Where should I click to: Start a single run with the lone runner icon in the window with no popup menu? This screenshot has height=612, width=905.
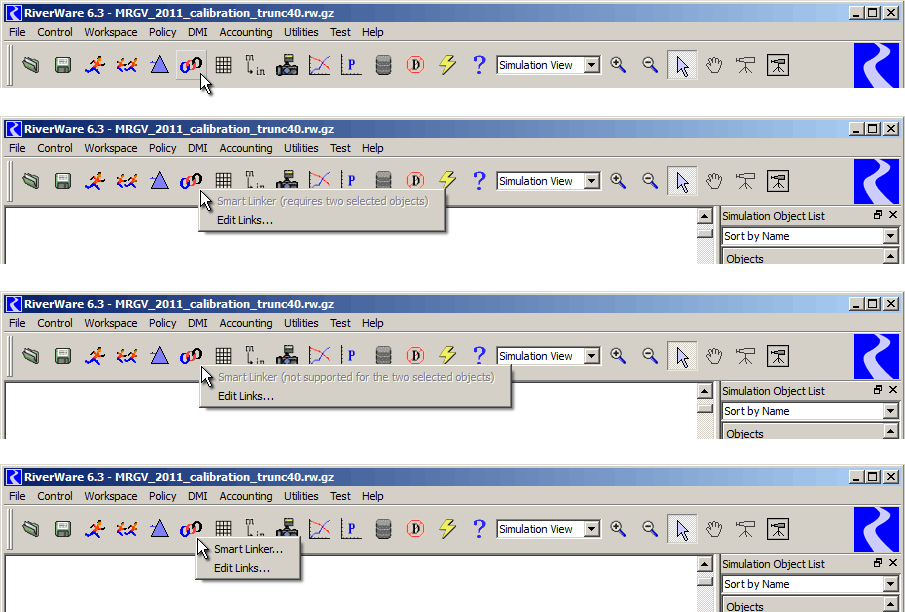(x=95, y=65)
